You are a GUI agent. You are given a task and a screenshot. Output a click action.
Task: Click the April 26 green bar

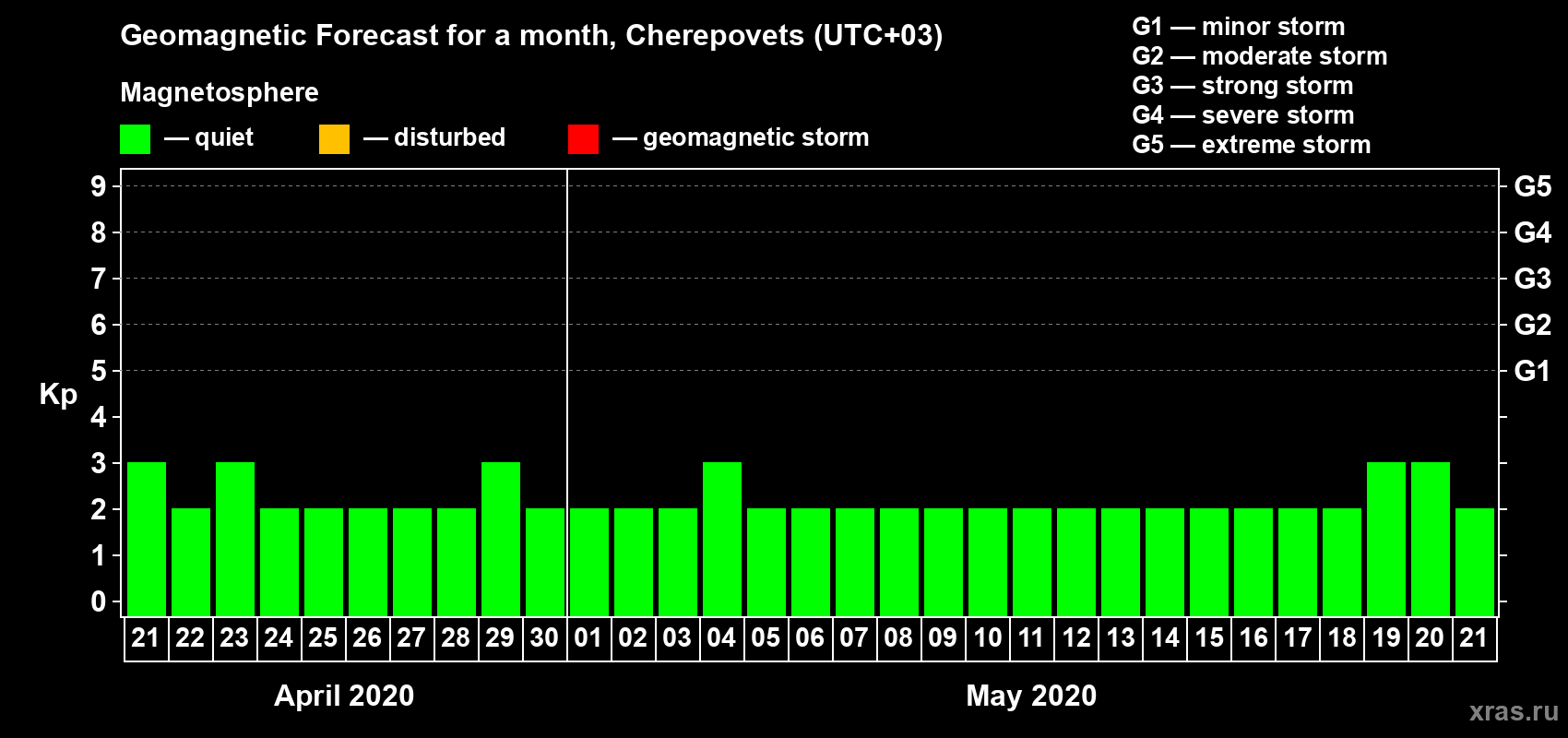tap(368, 562)
